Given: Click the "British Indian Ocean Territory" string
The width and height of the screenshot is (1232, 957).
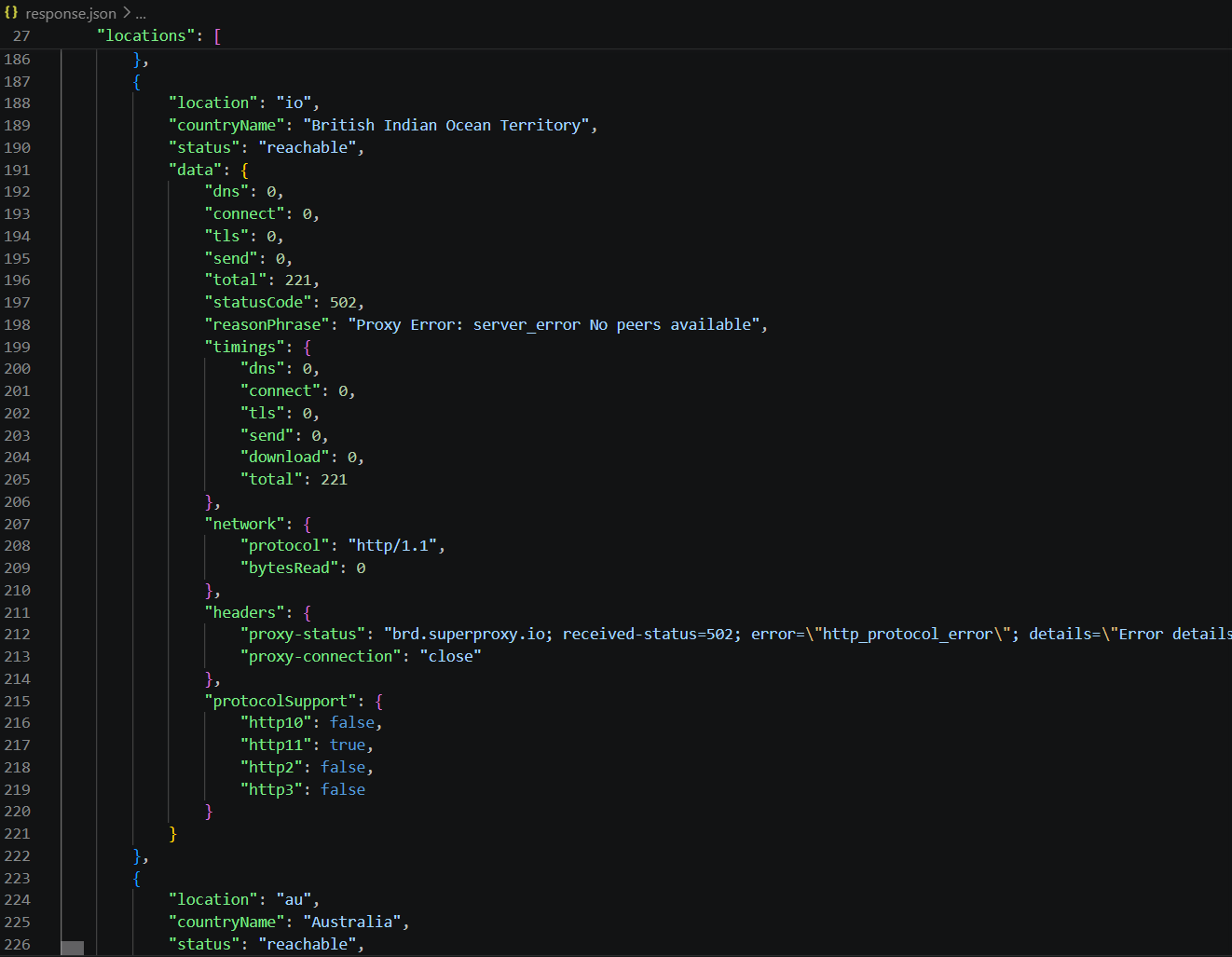Looking at the screenshot, I should [446, 126].
